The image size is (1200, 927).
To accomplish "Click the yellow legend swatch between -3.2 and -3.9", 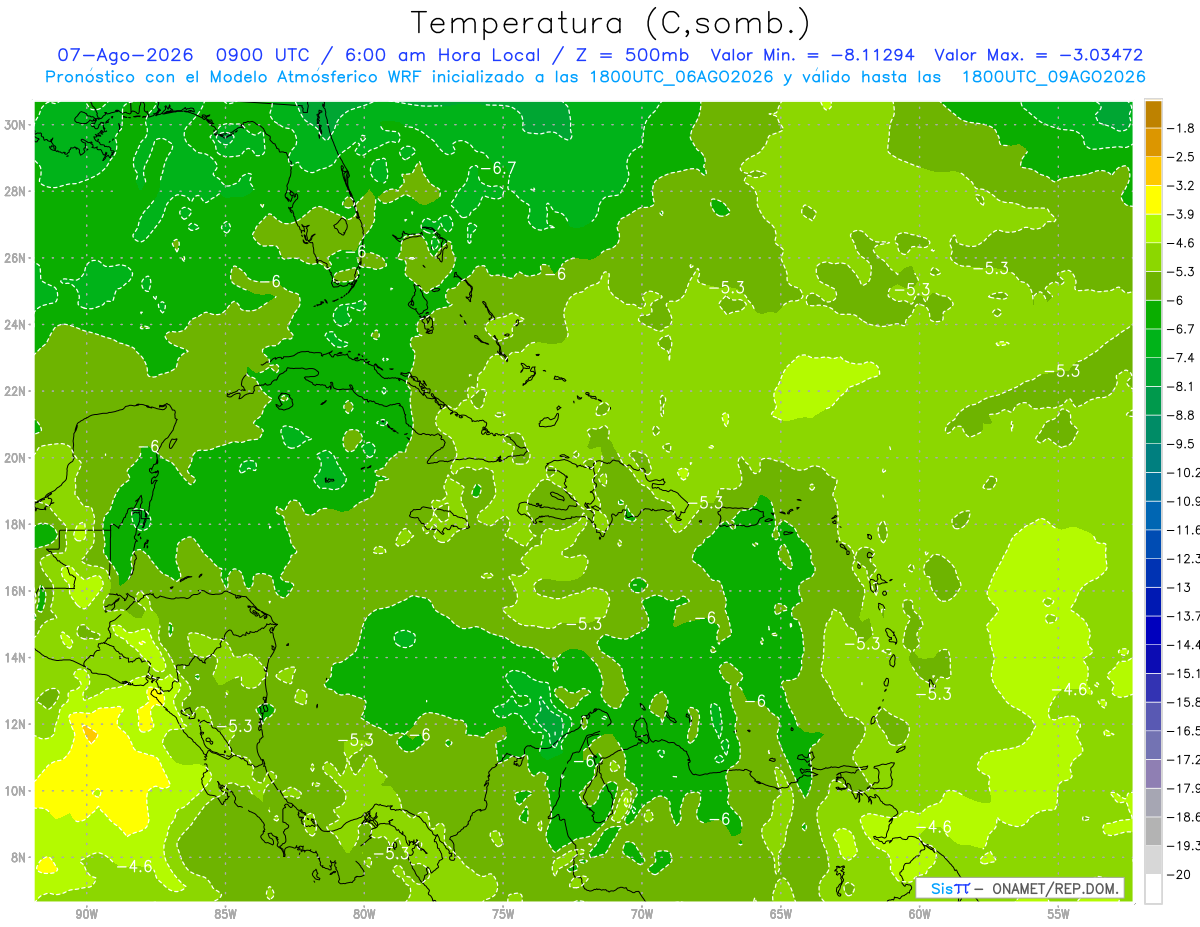I will coord(1153,200).
